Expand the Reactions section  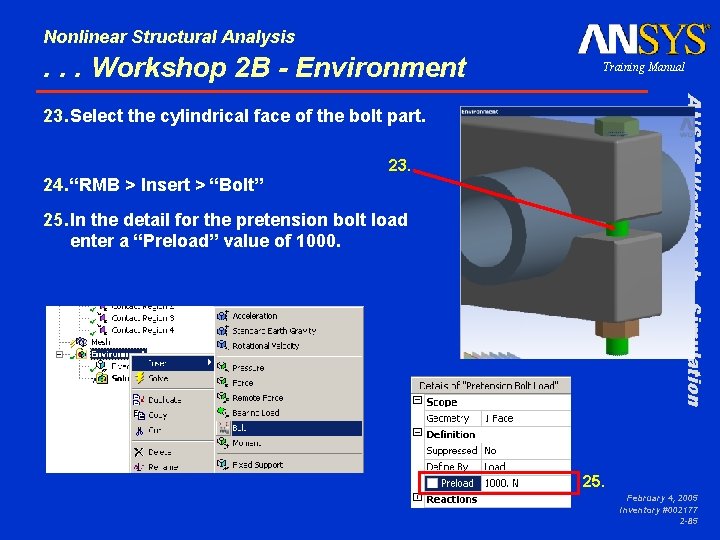point(417,497)
